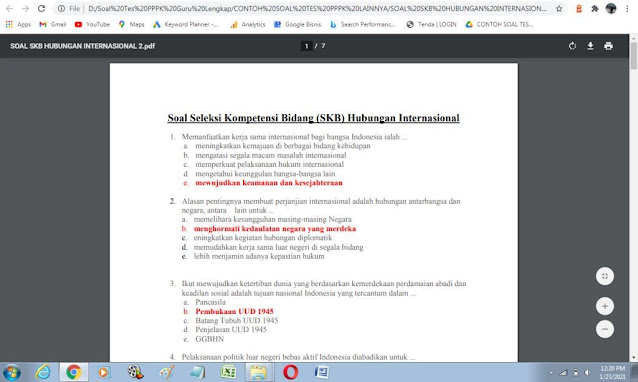638x382 pixels.
Task: Go forward with the browser forward arrow
Action: click(25, 9)
